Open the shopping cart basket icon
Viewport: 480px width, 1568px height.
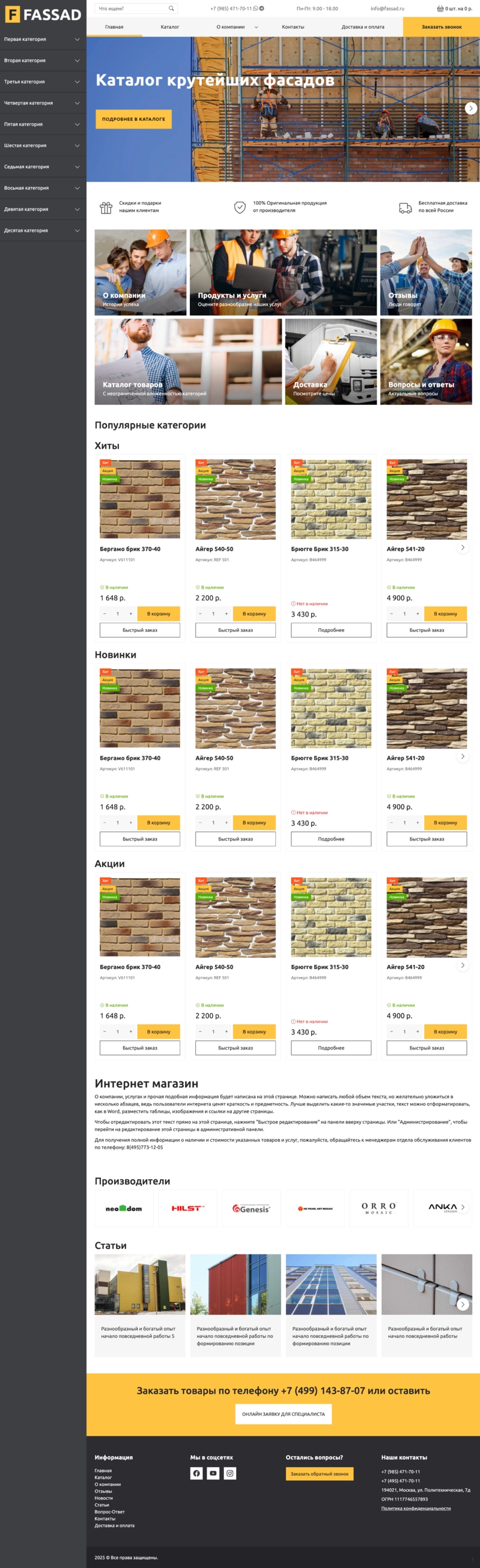pyautogui.click(x=440, y=8)
